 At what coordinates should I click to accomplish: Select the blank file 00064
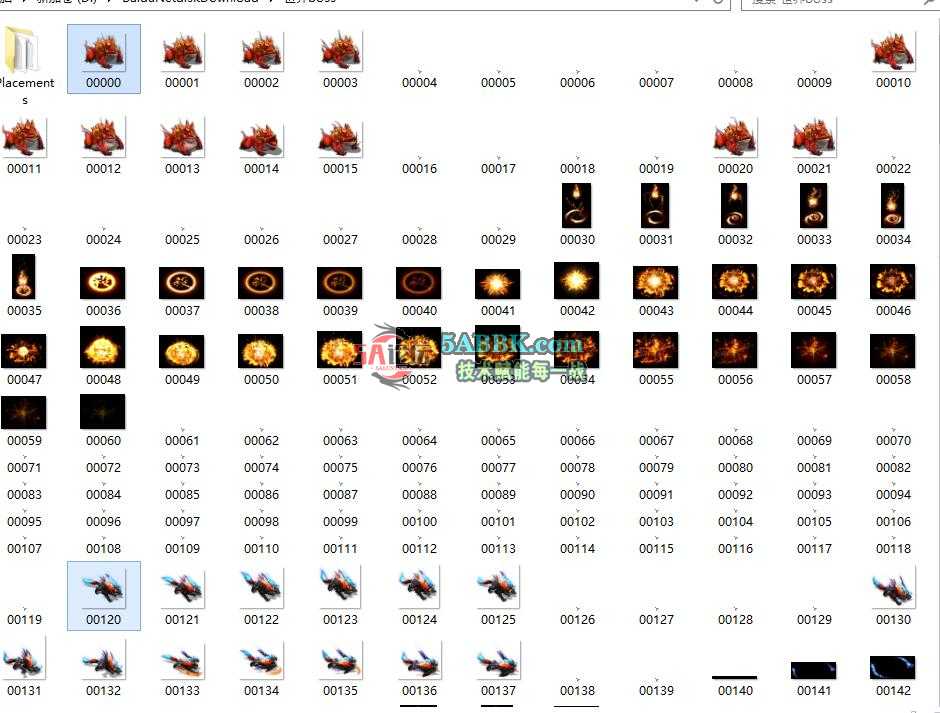419,440
